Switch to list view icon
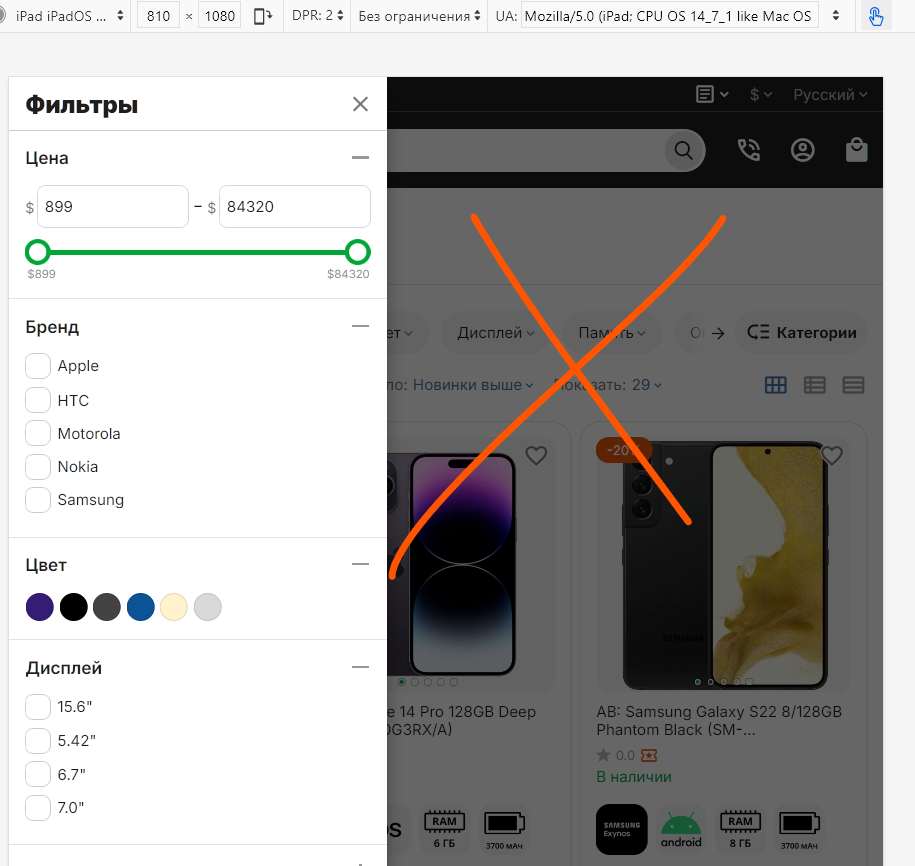Viewport: 915px width, 866px height. point(815,385)
